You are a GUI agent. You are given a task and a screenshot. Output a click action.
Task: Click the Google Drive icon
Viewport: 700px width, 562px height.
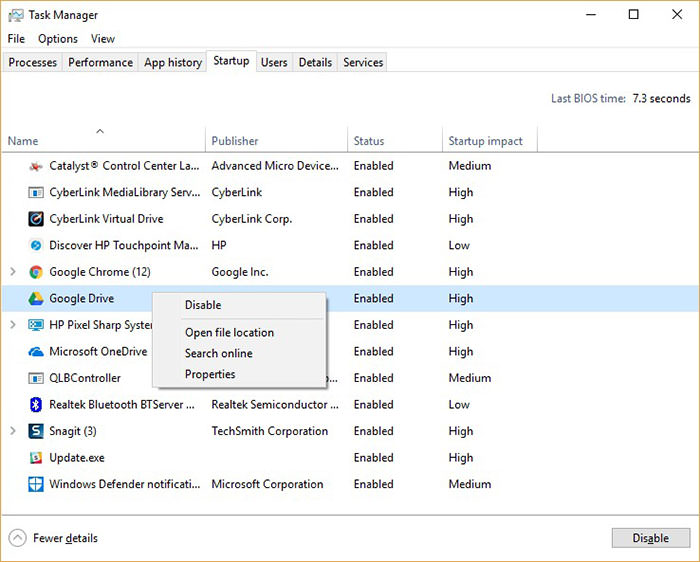[x=36, y=298]
